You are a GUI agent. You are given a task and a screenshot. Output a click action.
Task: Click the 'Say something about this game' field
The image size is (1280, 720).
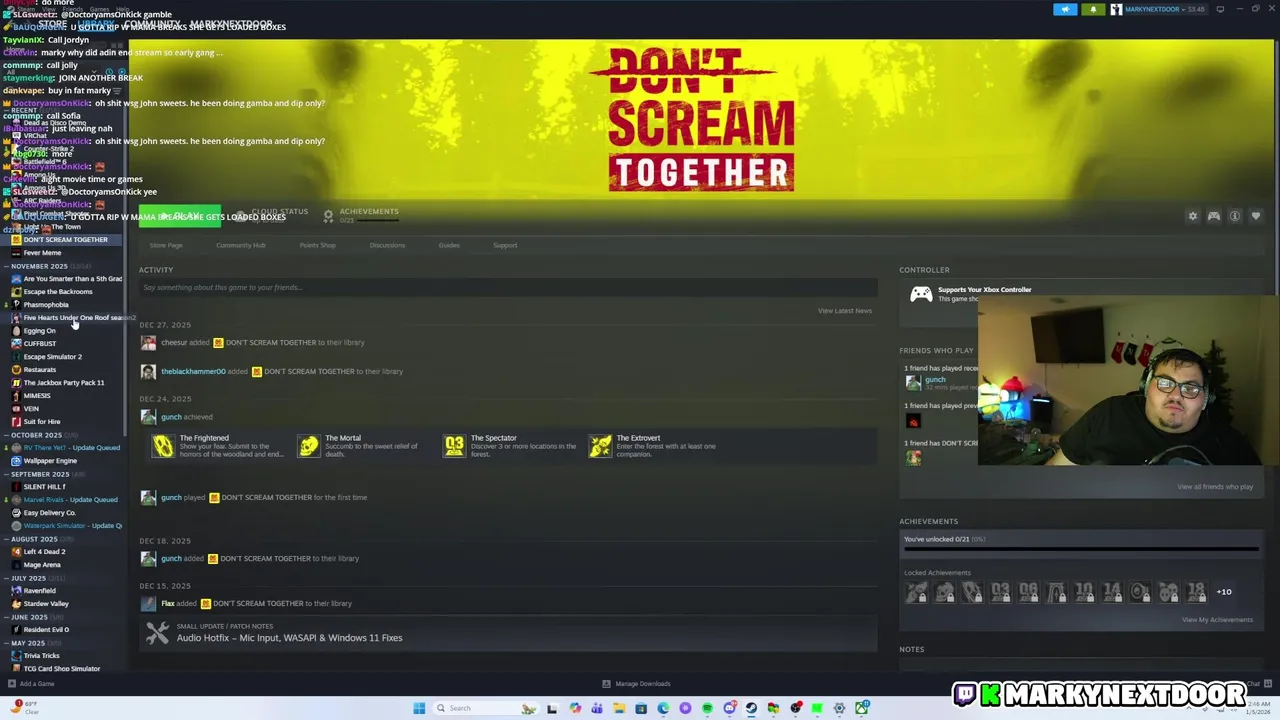(x=508, y=288)
